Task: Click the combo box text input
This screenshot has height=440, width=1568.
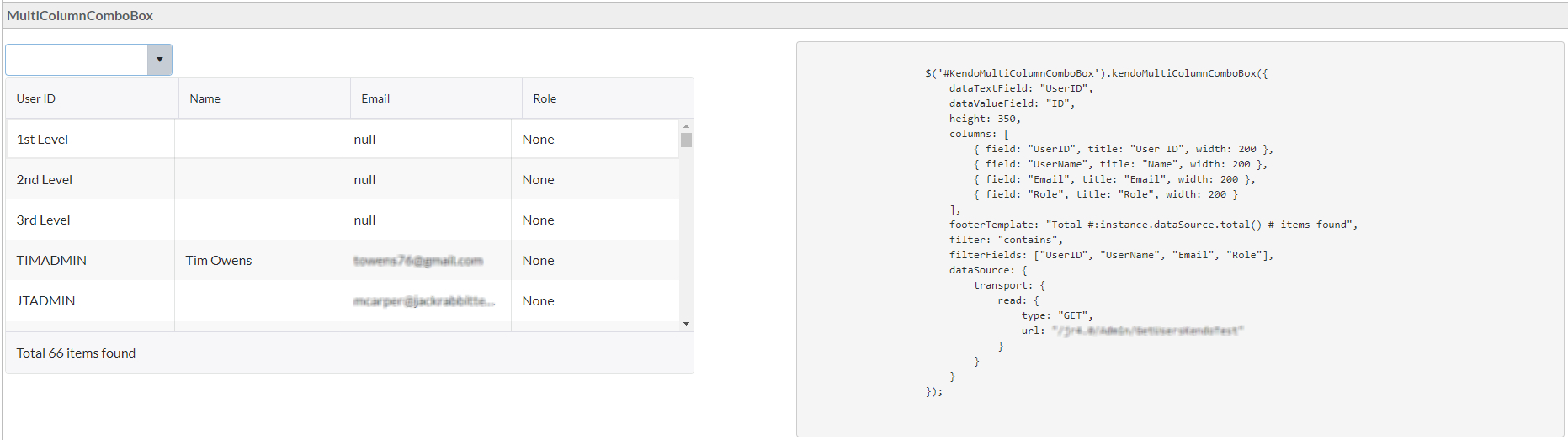Action: (x=77, y=60)
